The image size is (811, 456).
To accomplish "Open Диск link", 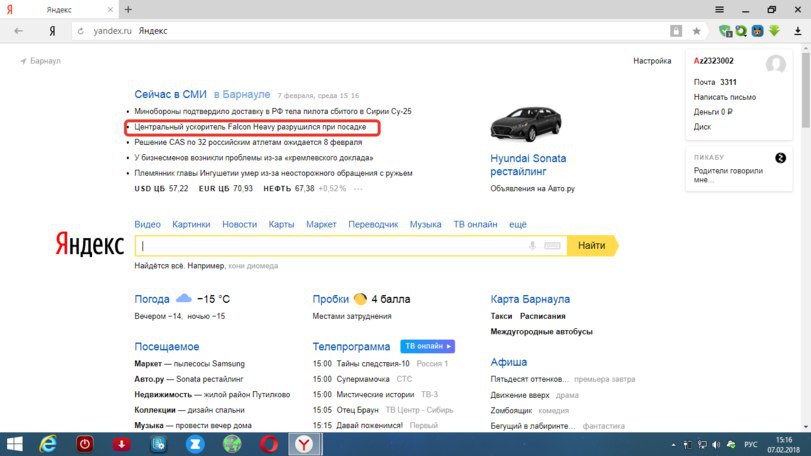I will [702, 127].
